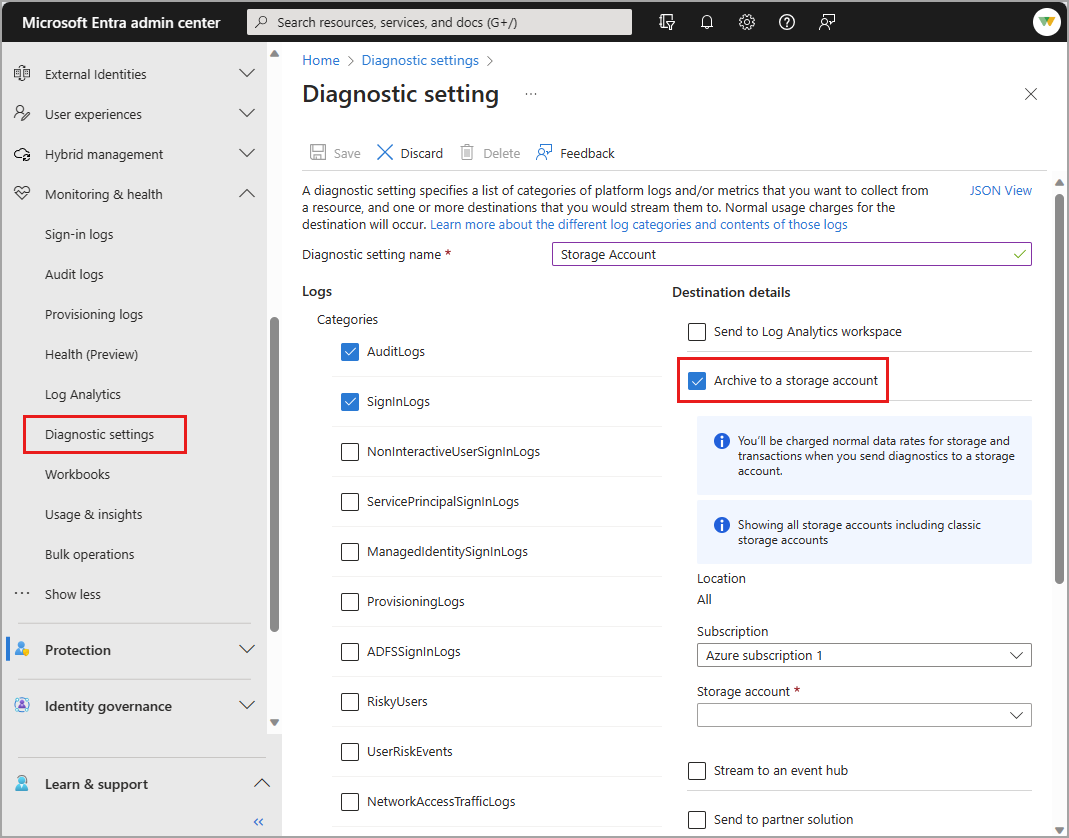Click the main panel vertical scrollbar
This screenshot has width=1069, height=838.
[1060, 390]
